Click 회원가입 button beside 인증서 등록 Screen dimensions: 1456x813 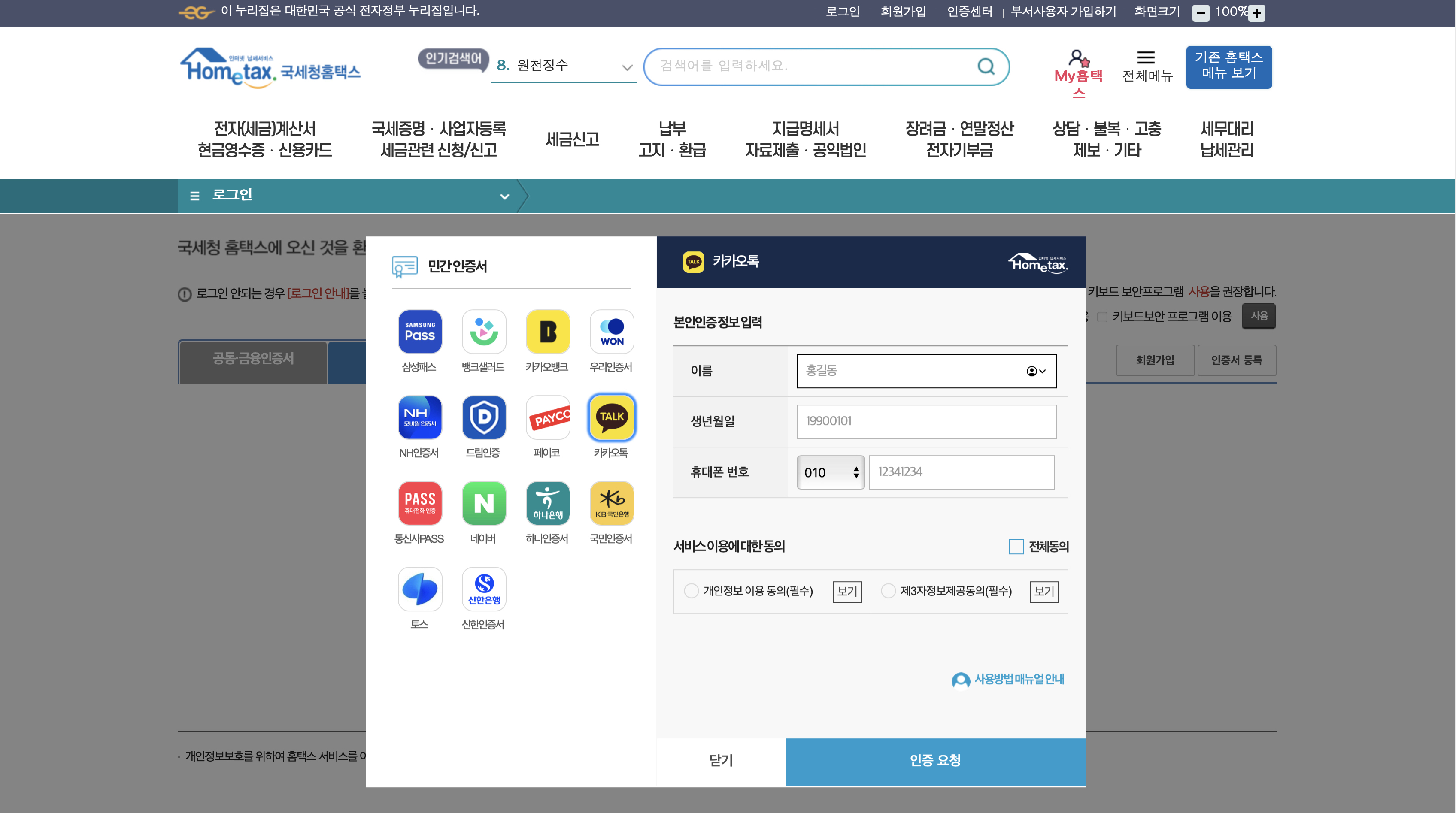tap(1155, 360)
